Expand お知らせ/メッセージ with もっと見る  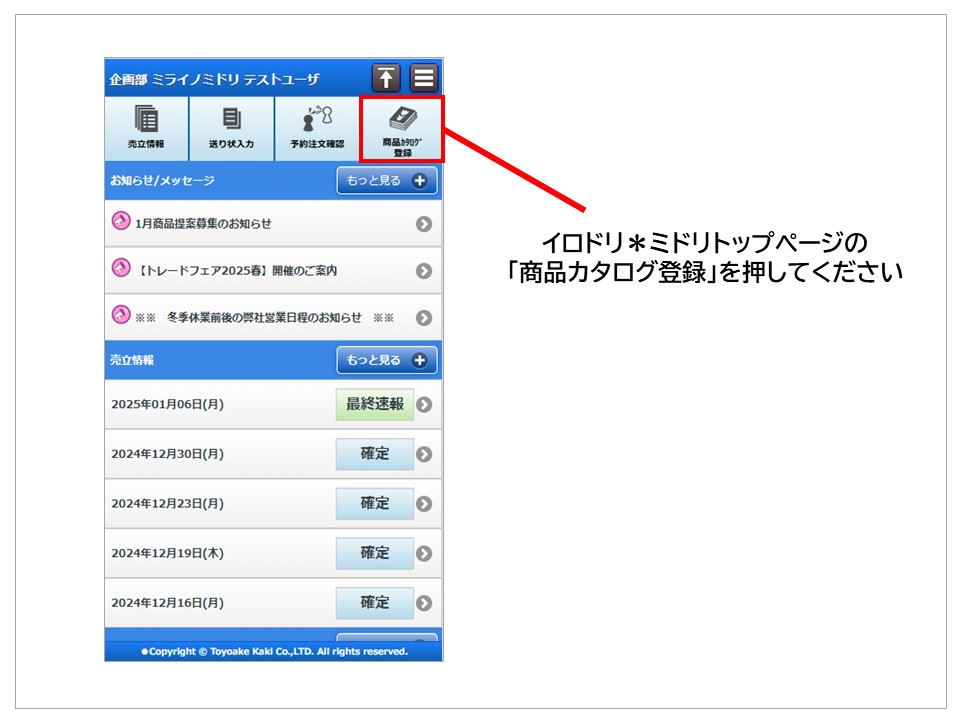click(386, 181)
